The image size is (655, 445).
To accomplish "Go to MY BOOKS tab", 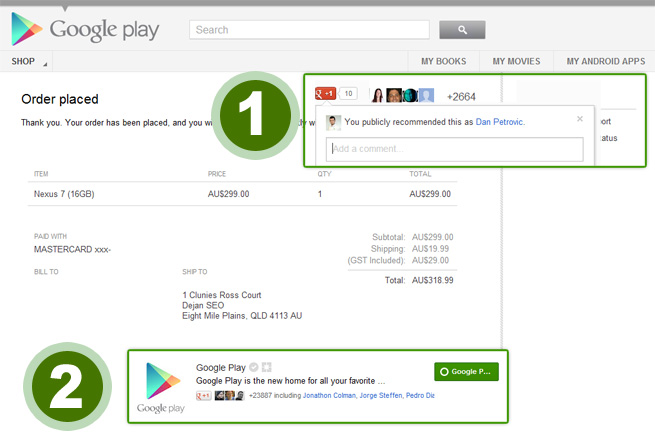I will [444, 61].
